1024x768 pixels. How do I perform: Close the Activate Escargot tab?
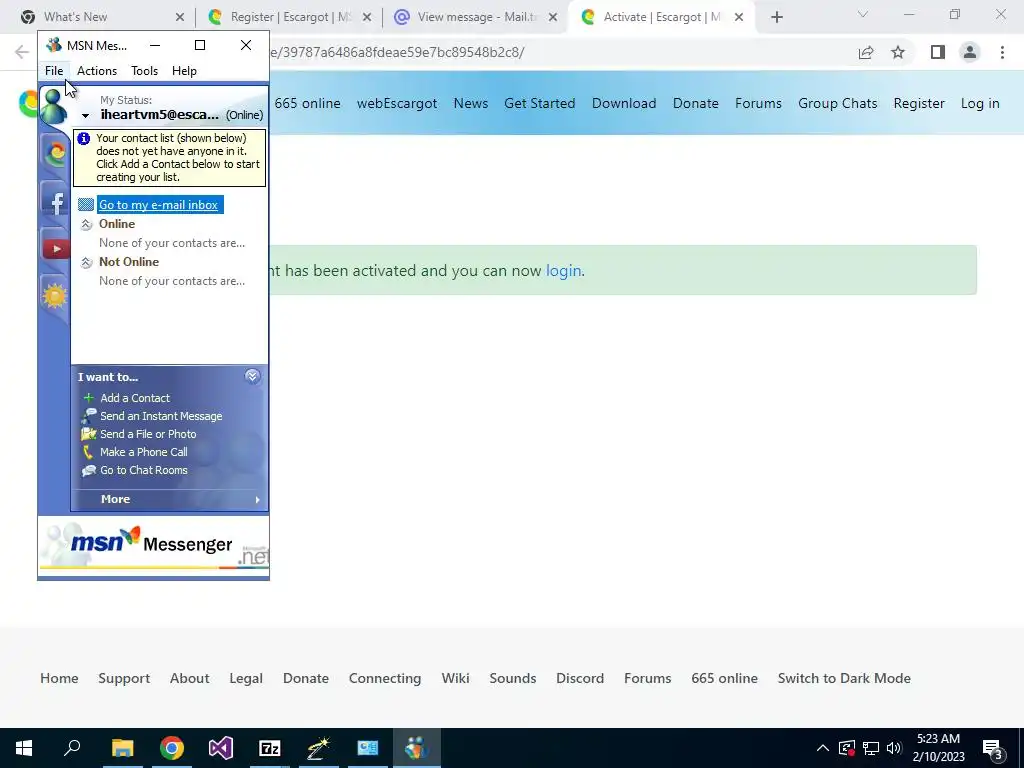[739, 18]
